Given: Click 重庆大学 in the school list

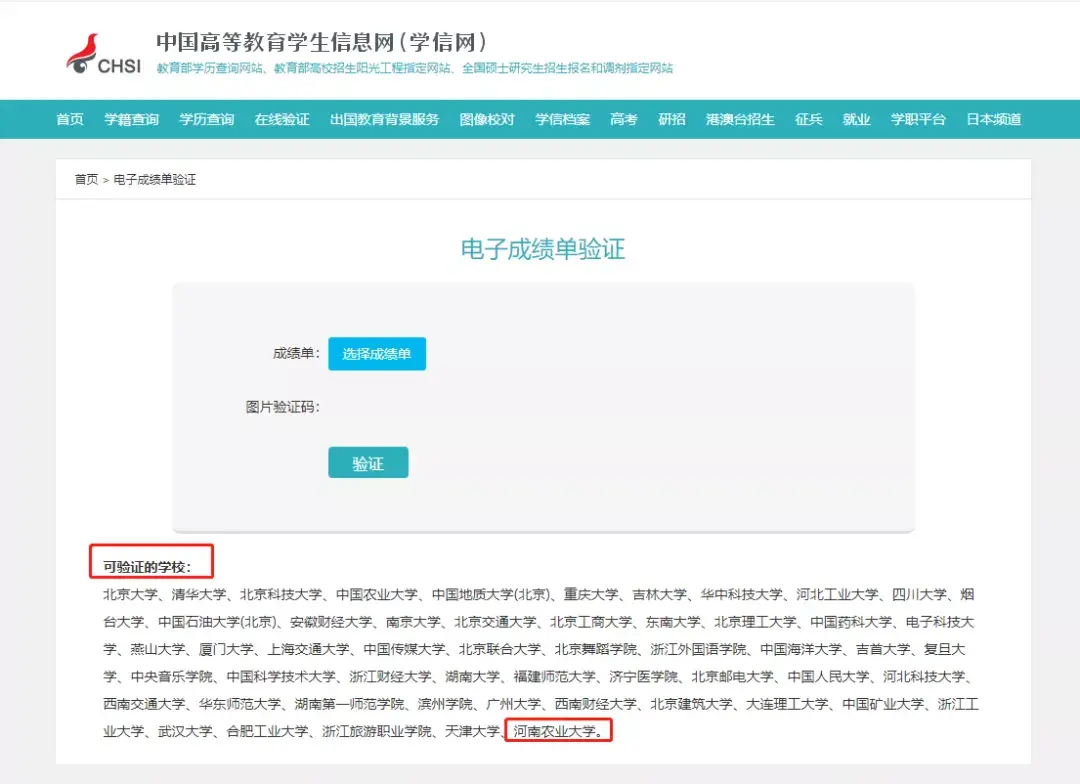Looking at the screenshot, I should pos(591,595).
